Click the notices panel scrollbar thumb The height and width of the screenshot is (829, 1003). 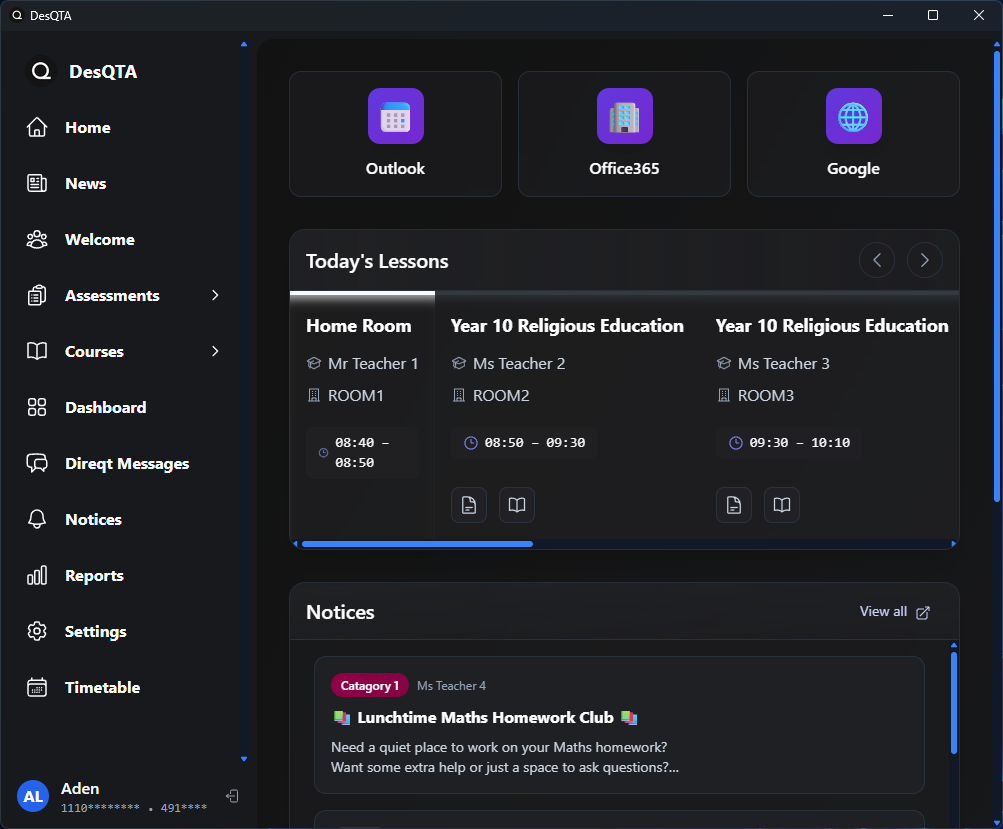pos(954,702)
